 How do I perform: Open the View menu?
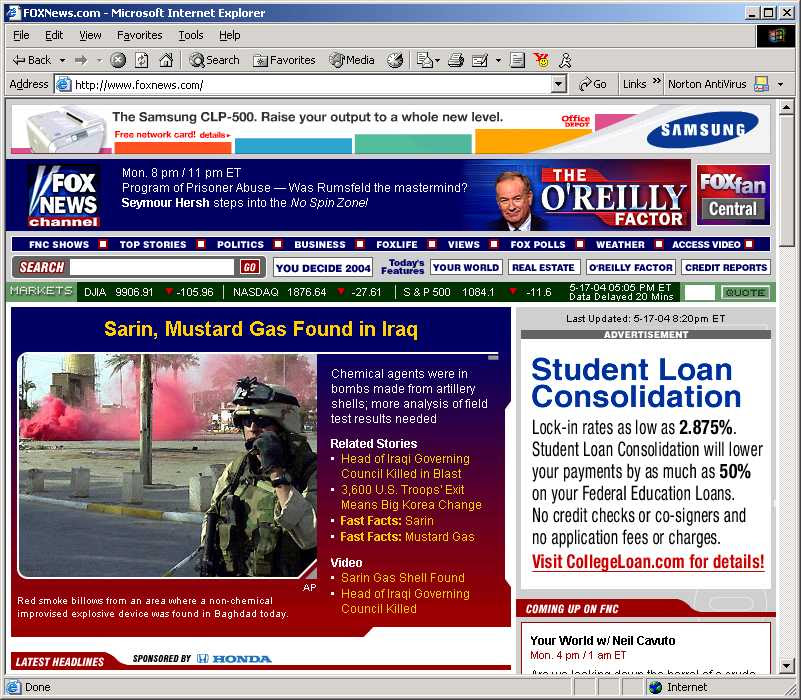90,35
